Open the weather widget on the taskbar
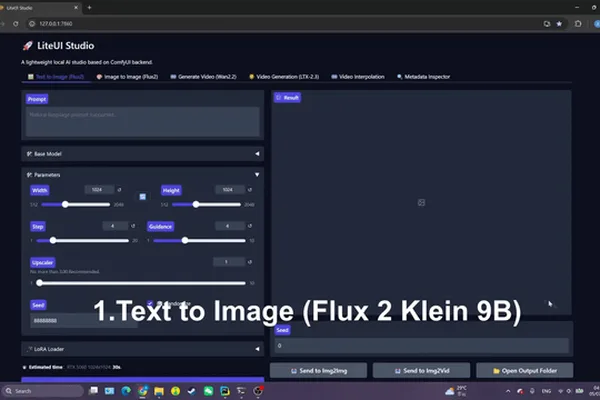 456,391
